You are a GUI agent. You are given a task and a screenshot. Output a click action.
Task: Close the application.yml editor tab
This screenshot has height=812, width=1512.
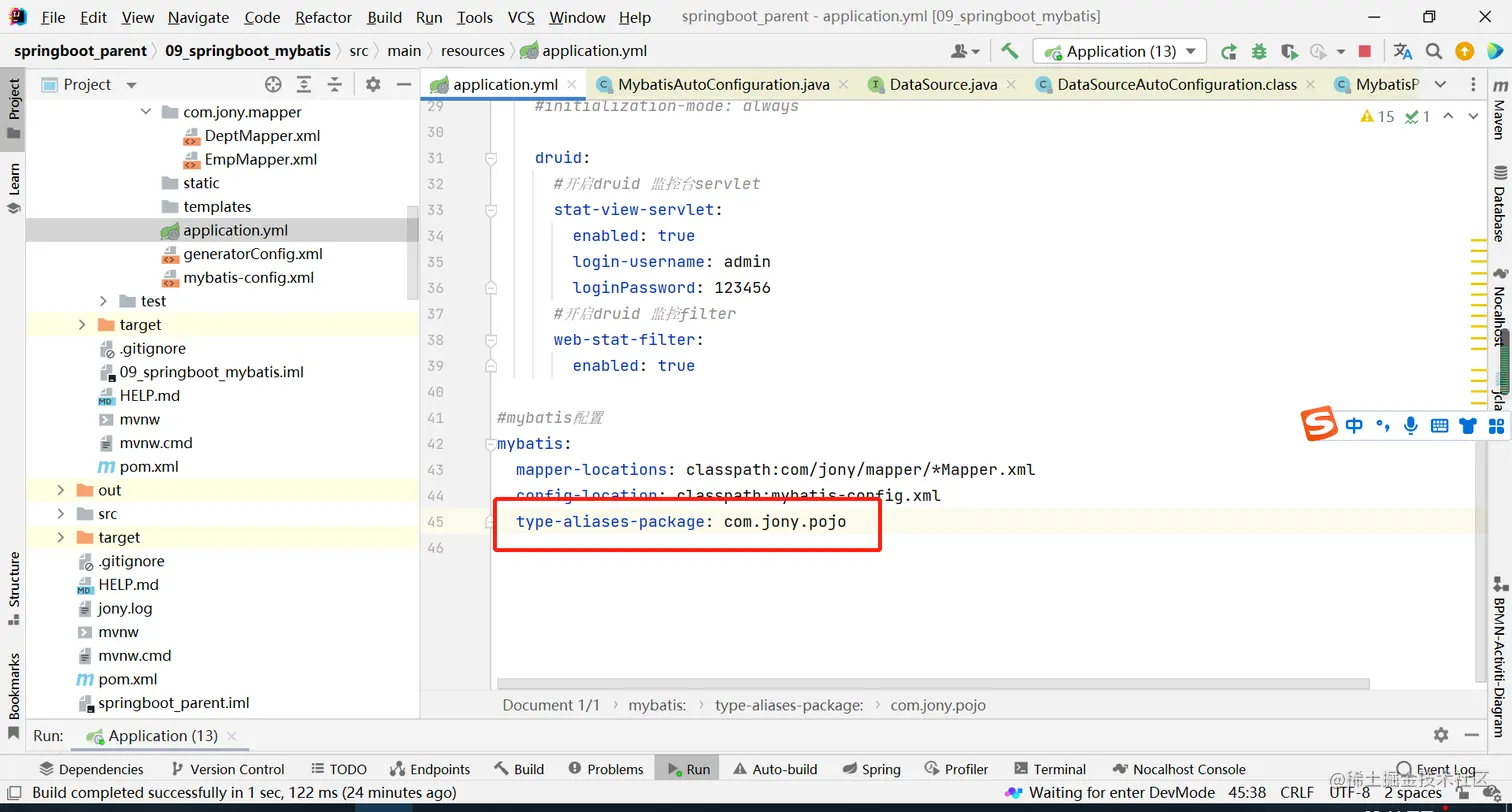coord(573,85)
